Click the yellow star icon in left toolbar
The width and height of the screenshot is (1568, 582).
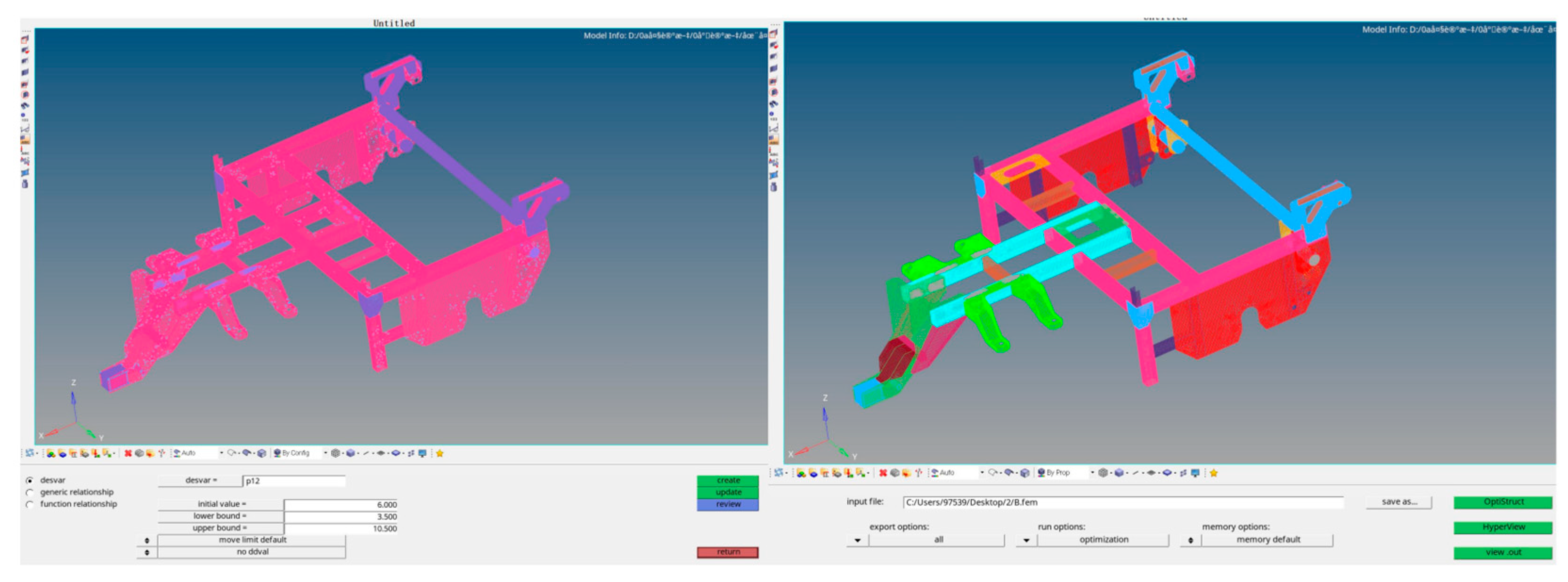tap(439, 453)
